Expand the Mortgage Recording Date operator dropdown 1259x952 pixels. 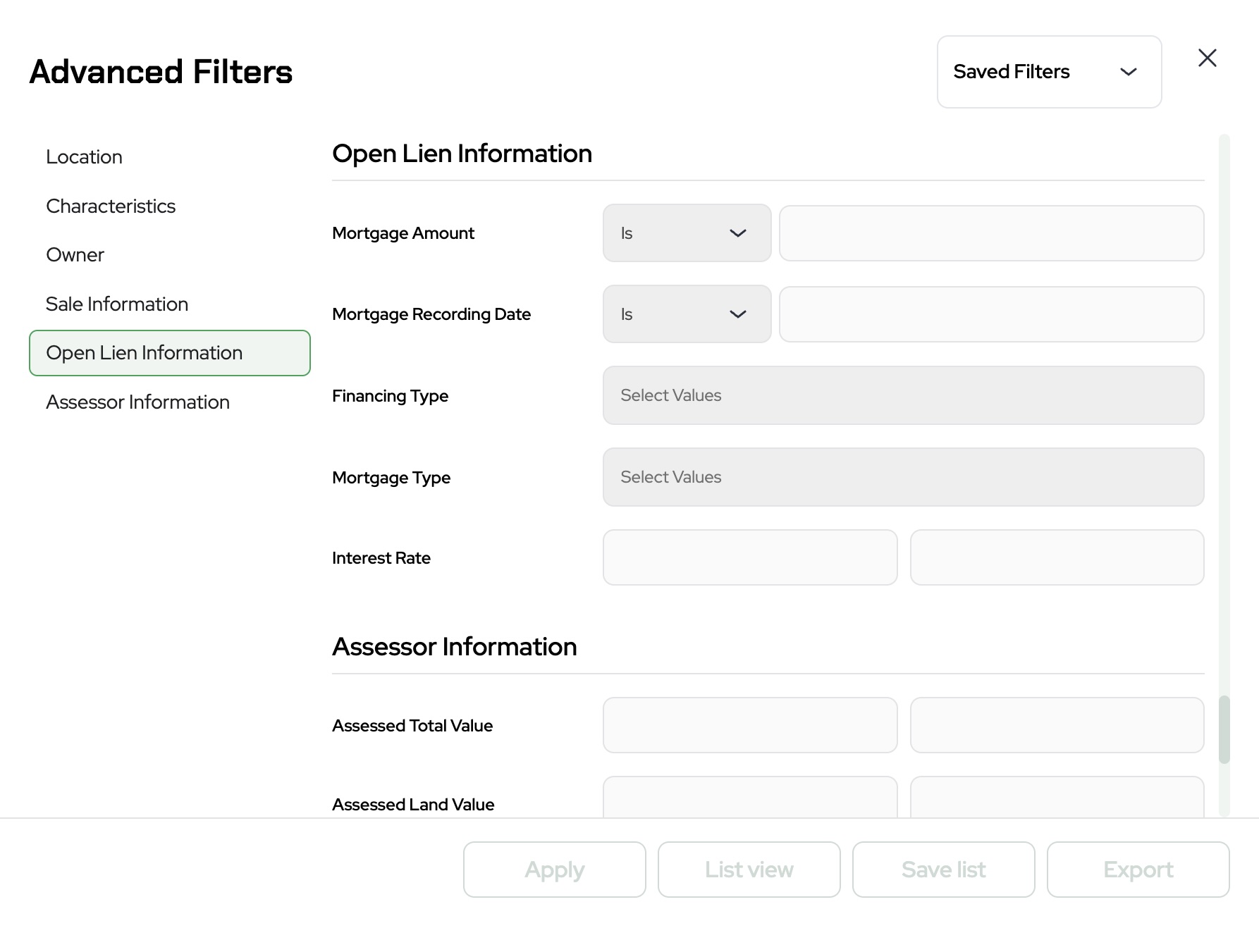(x=687, y=314)
